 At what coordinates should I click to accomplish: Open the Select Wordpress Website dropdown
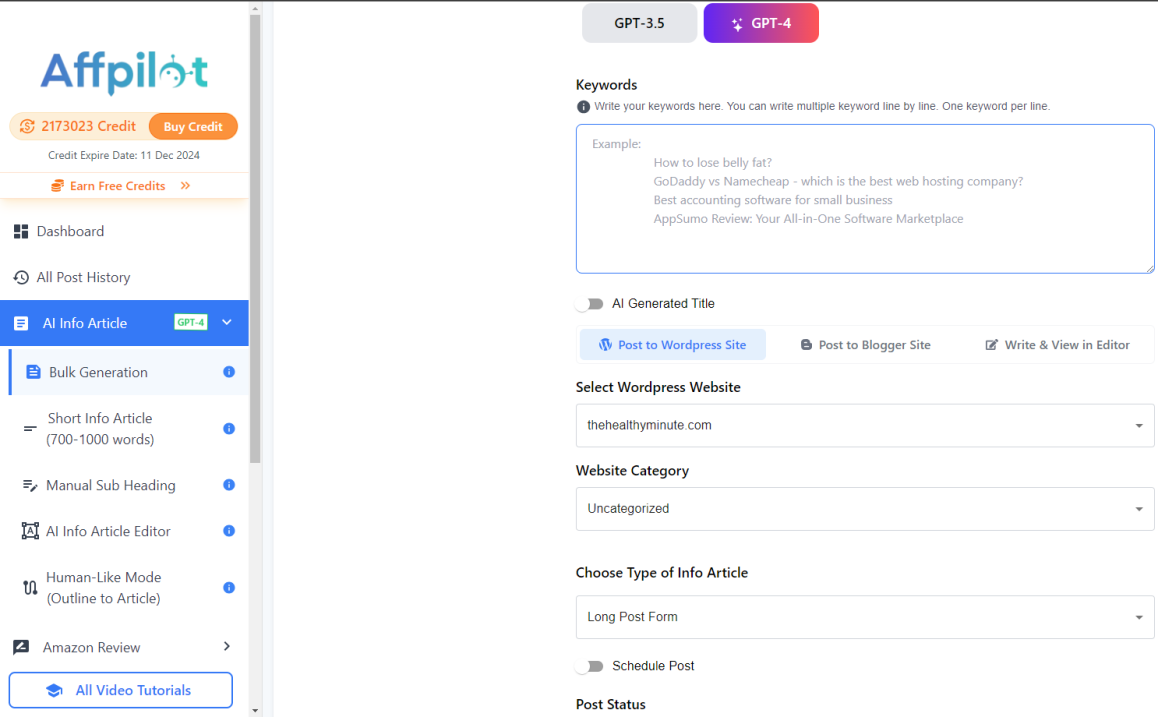coord(865,425)
